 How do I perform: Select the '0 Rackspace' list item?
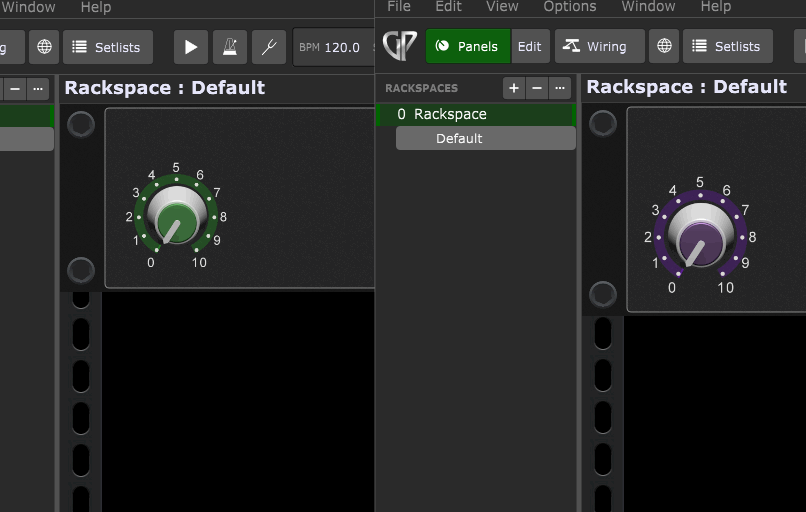476,114
